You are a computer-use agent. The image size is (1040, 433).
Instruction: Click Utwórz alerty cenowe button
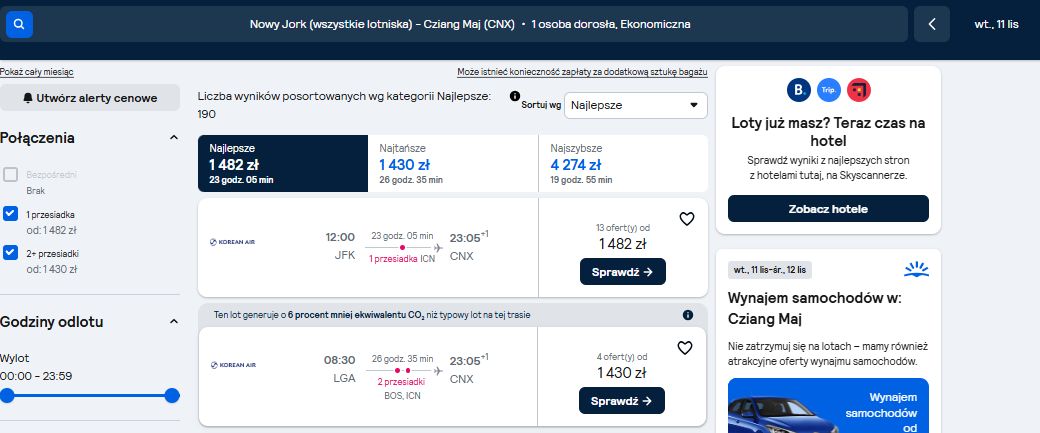tap(90, 98)
